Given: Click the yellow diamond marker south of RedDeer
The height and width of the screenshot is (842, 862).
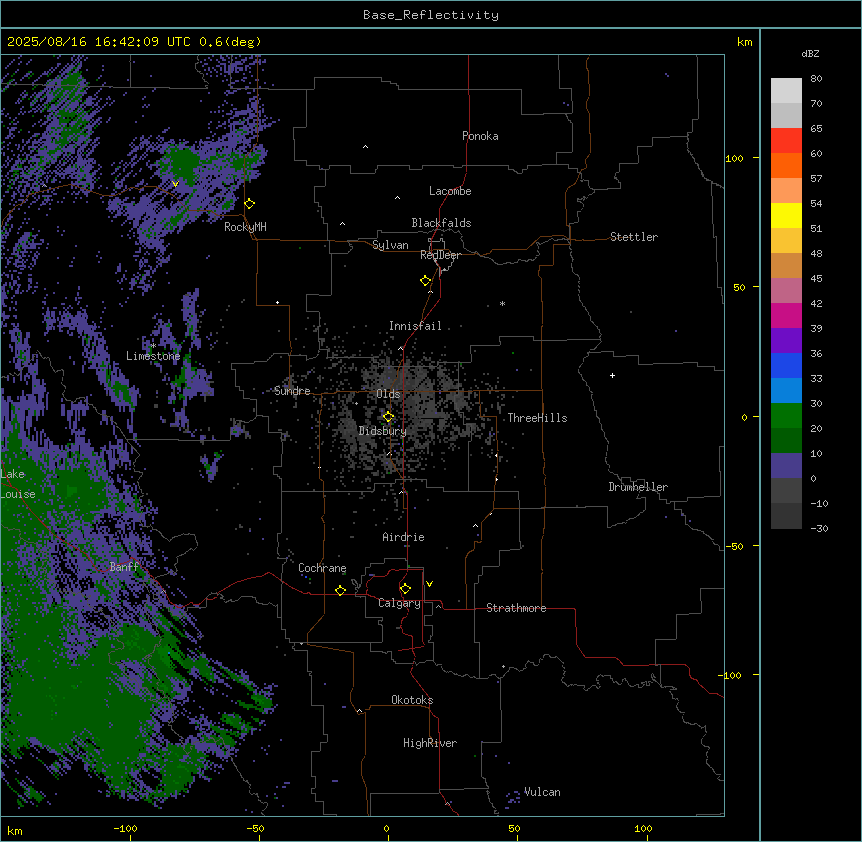Looking at the screenshot, I should [x=425, y=281].
